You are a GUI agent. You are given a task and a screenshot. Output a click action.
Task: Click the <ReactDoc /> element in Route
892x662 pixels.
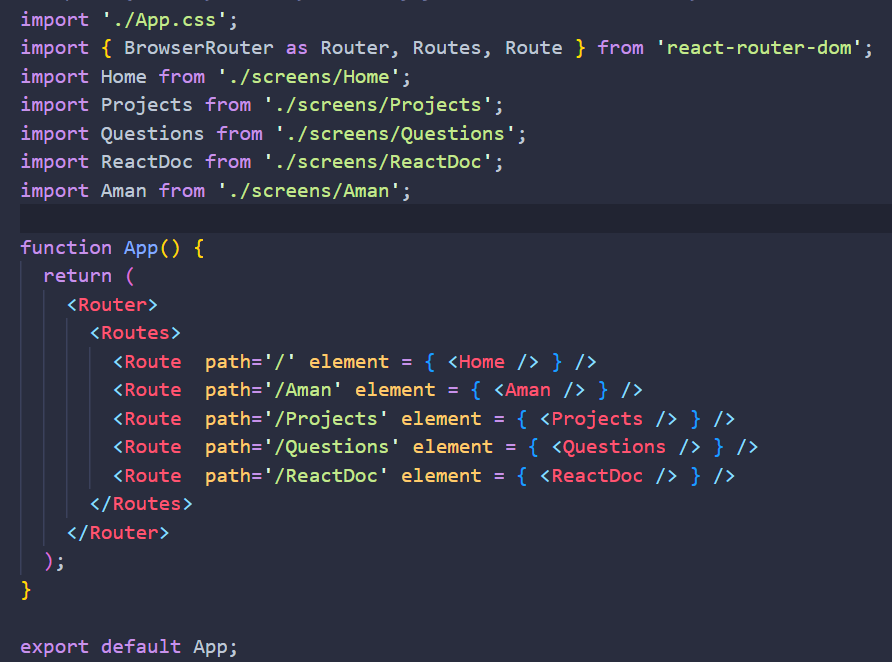(608, 476)
